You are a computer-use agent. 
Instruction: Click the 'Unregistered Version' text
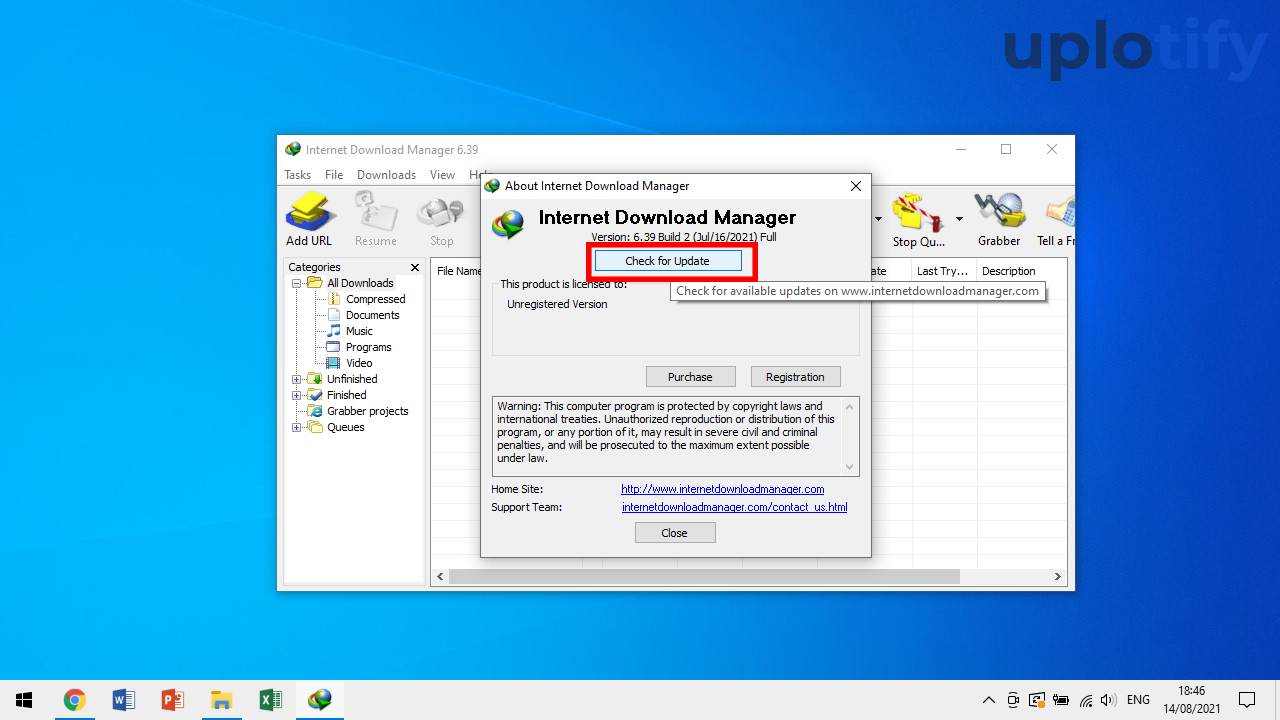click(557, 304)
